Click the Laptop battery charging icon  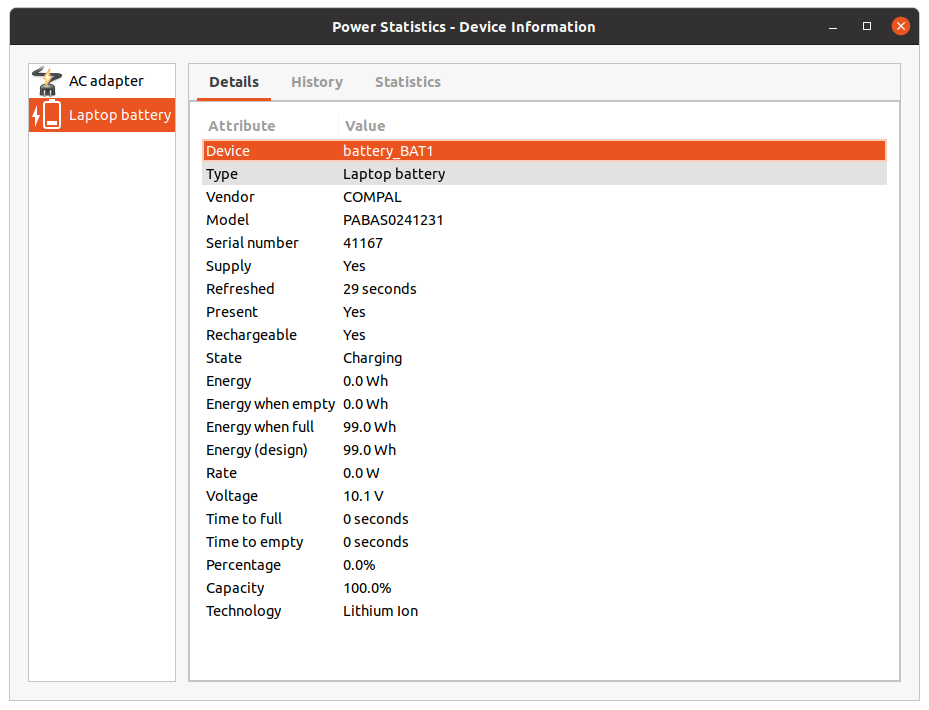pos(47,115)
